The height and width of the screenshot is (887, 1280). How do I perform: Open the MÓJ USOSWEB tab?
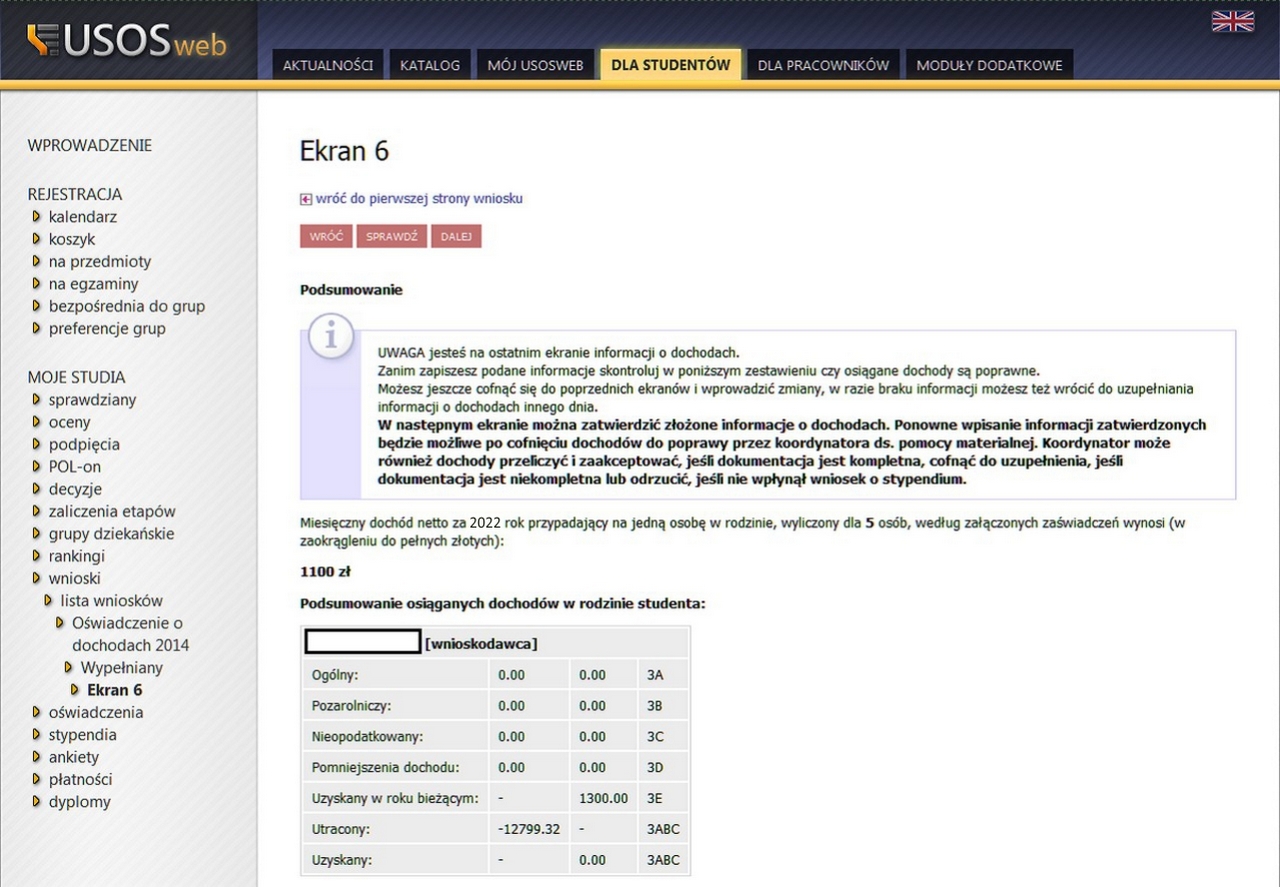tap(535, 65)
